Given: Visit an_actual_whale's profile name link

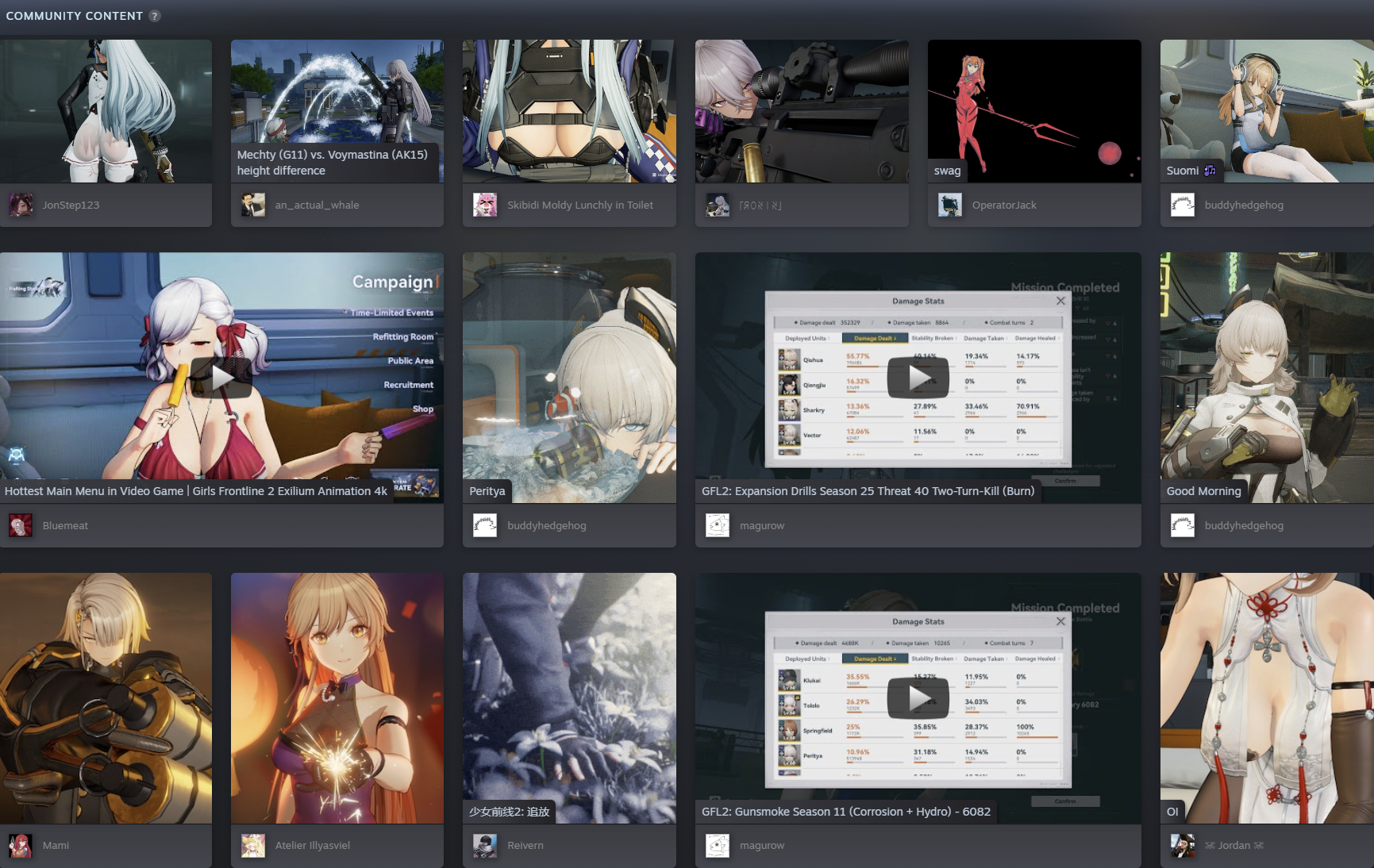Looking at the screenshot, I should pyautogui.click(x=318, y=205).
